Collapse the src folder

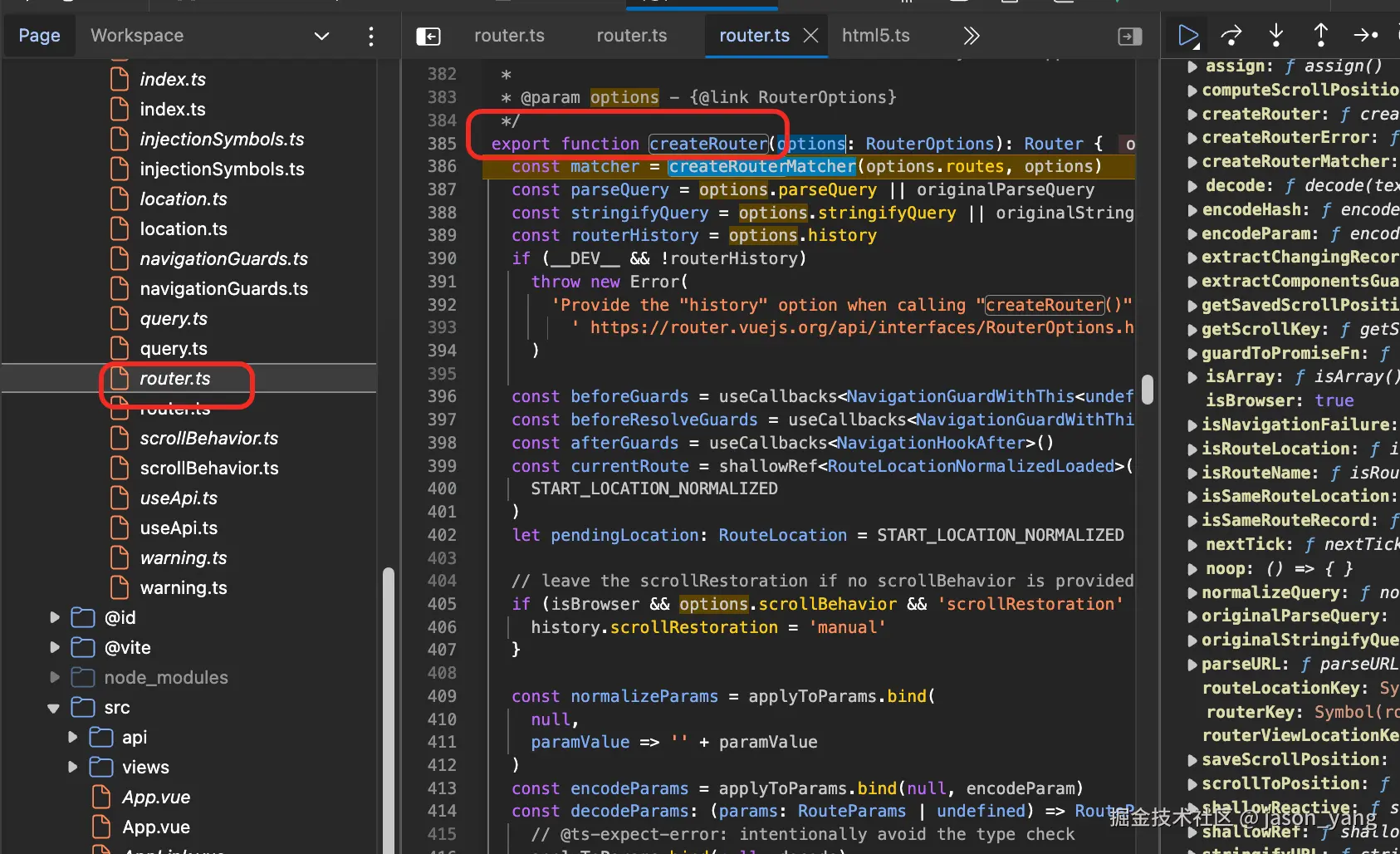54,708
